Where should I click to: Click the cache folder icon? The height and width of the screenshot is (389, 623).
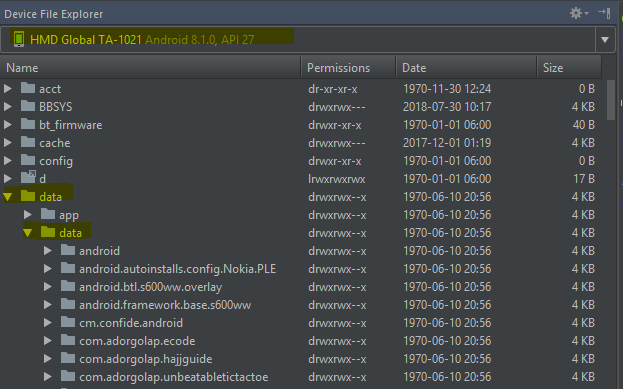point(28,142)
